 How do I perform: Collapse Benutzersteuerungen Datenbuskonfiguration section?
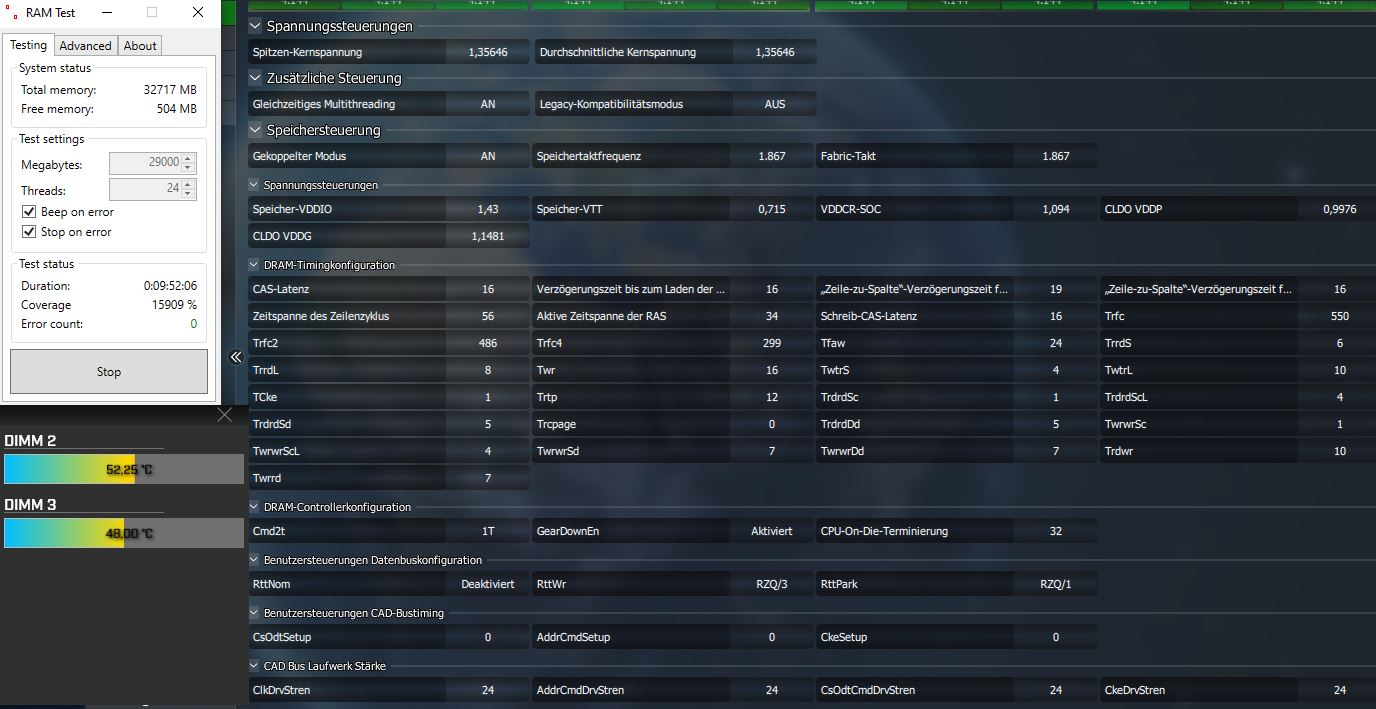tap(254, 560)
